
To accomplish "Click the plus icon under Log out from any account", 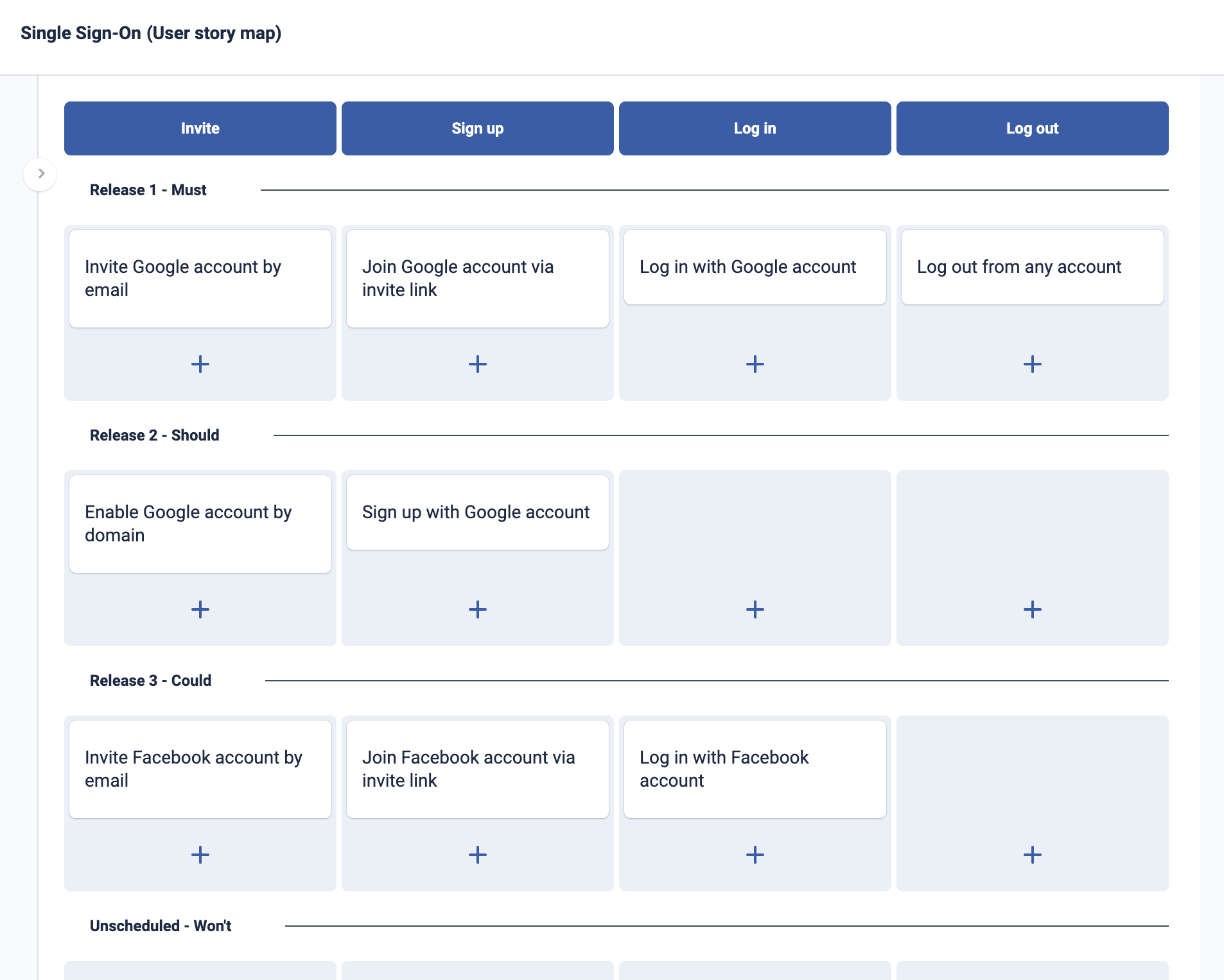I will click(x=1032, y=364).
